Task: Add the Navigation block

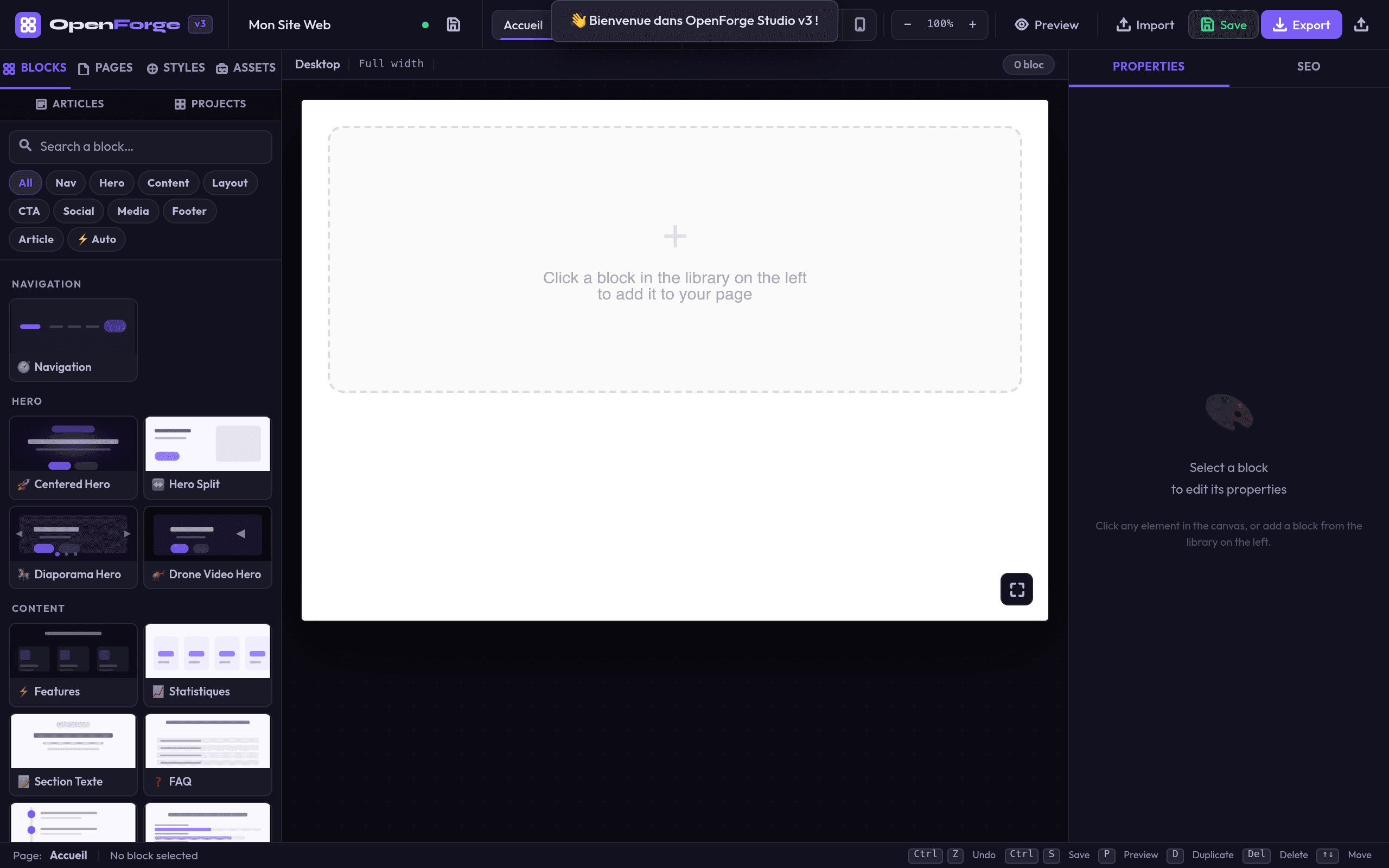Action: (73, 340)
